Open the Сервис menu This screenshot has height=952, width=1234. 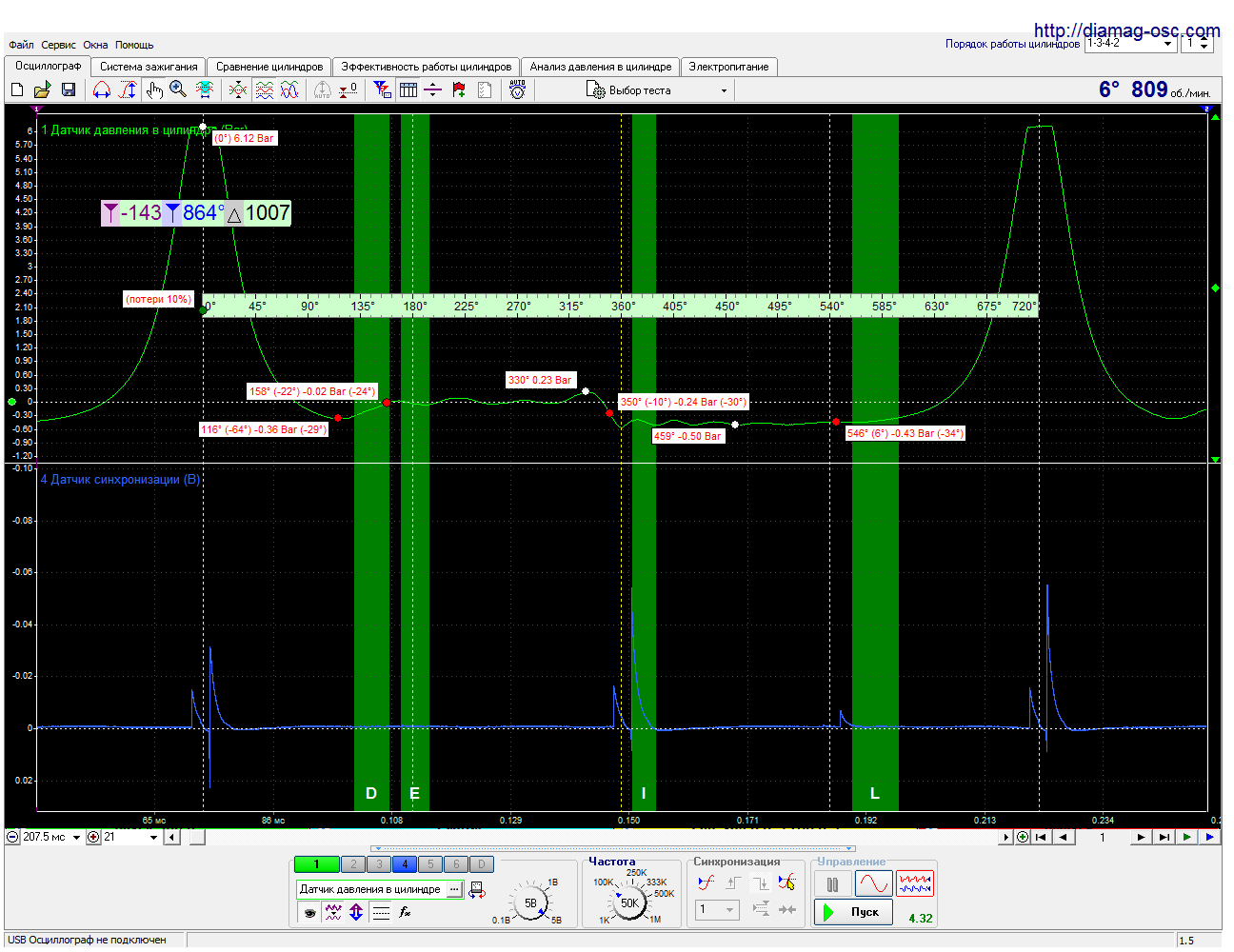click(x=58, y=45)
